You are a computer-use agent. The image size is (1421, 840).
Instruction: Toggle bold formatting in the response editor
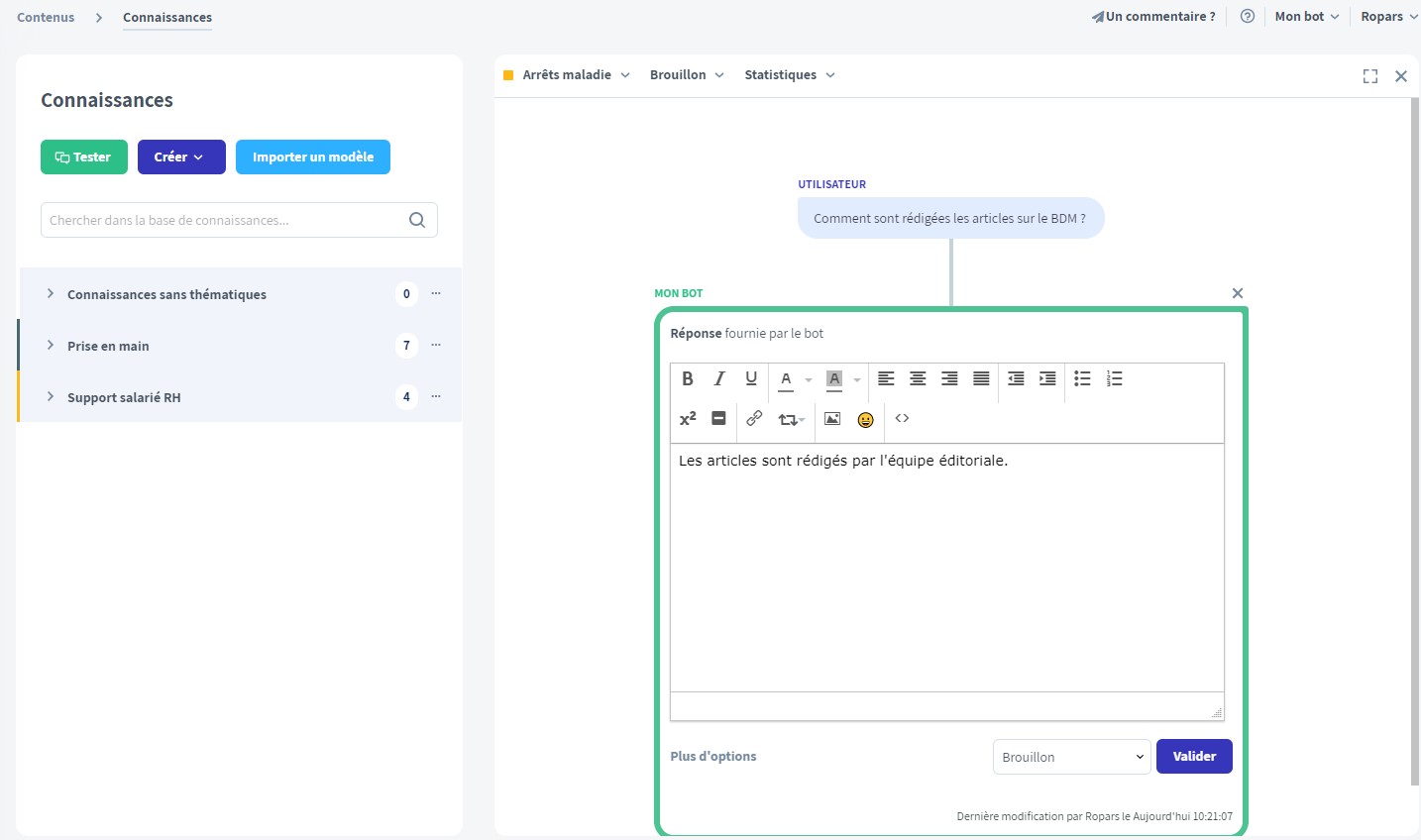[x=688, y=378]
